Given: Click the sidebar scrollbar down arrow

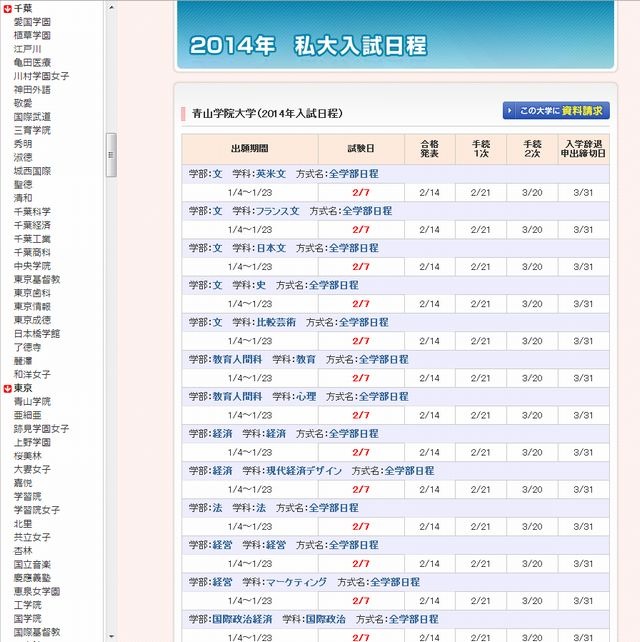Looking at the screenshot, I should click(x=111, y=636).
